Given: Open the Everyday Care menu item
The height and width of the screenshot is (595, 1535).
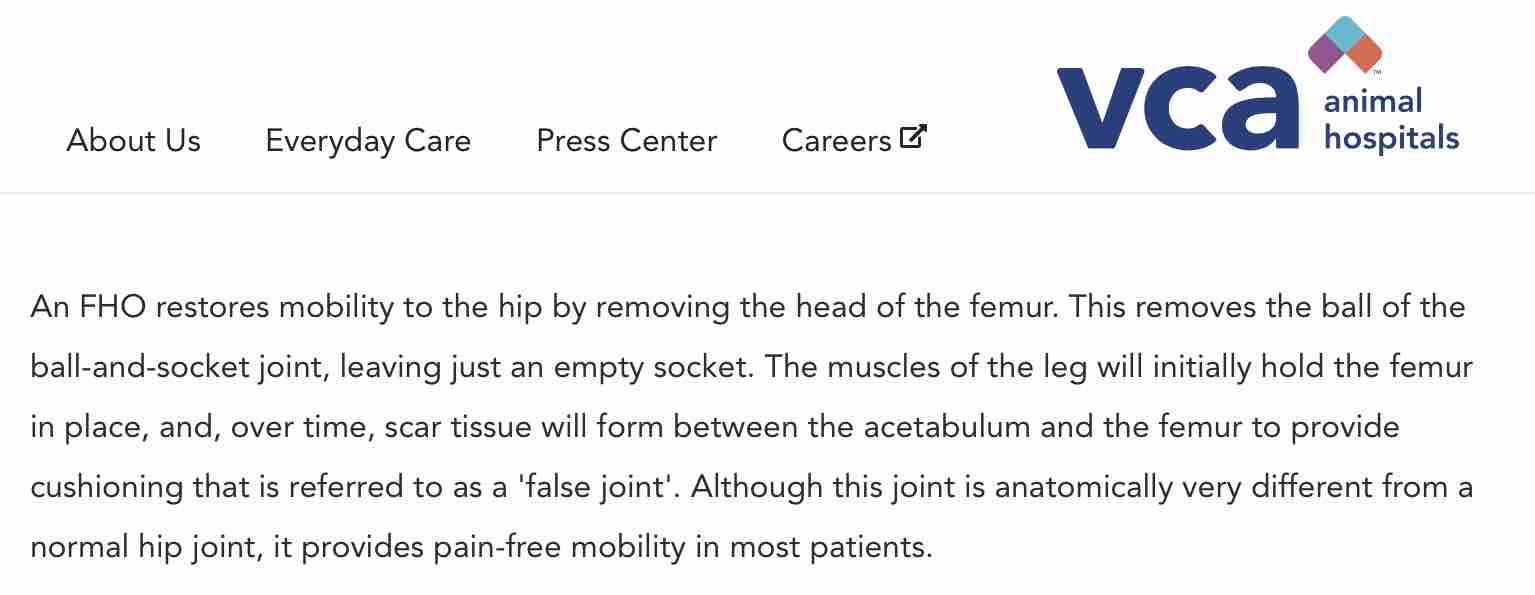Looking at the screenshot, I should [x=368, y=141].
